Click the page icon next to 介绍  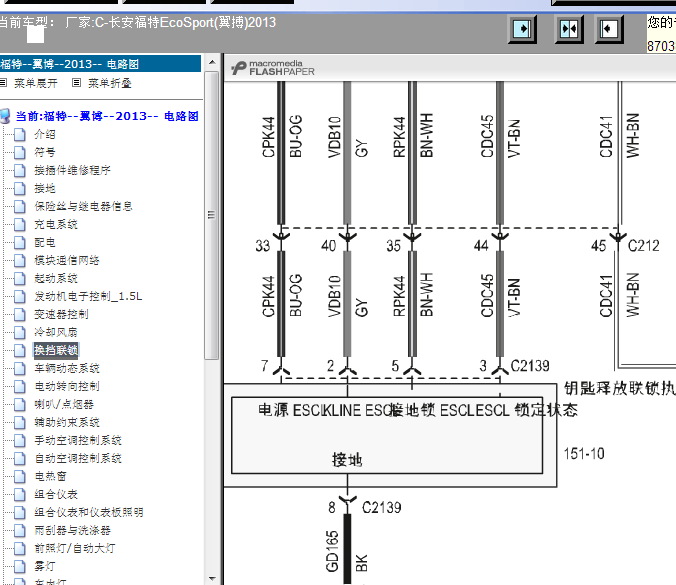19,135
